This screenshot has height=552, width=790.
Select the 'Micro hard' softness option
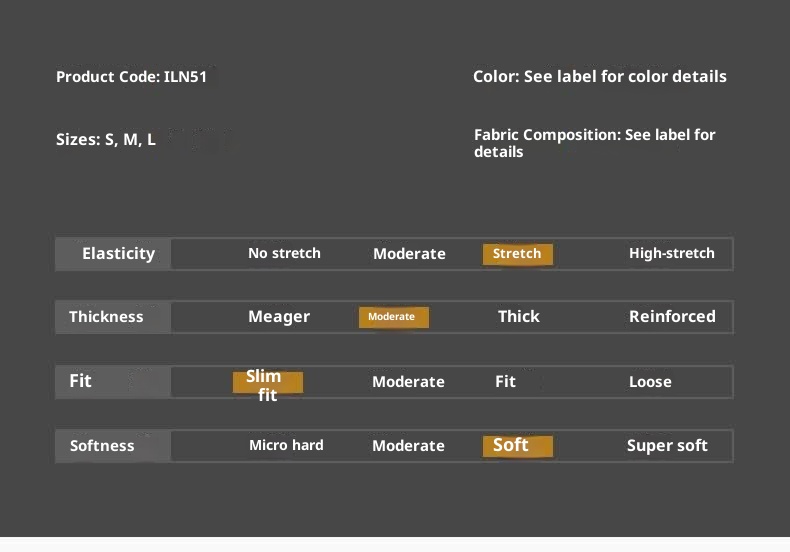[x=286, y=446]
